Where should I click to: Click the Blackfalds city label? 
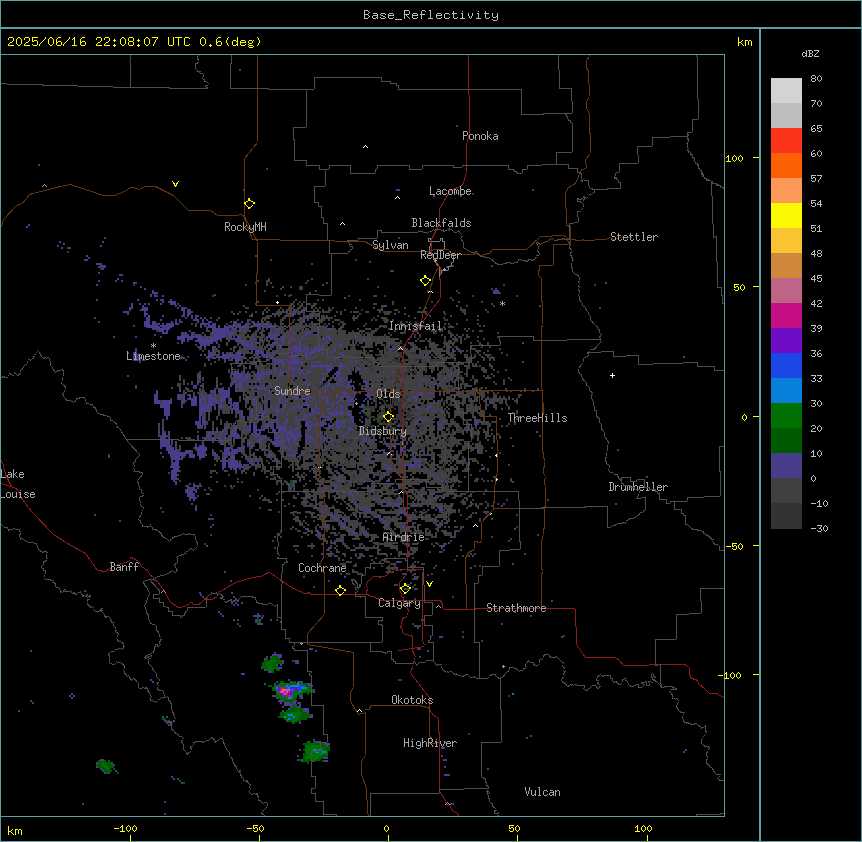pyautogui.click(x=441, y=223)
